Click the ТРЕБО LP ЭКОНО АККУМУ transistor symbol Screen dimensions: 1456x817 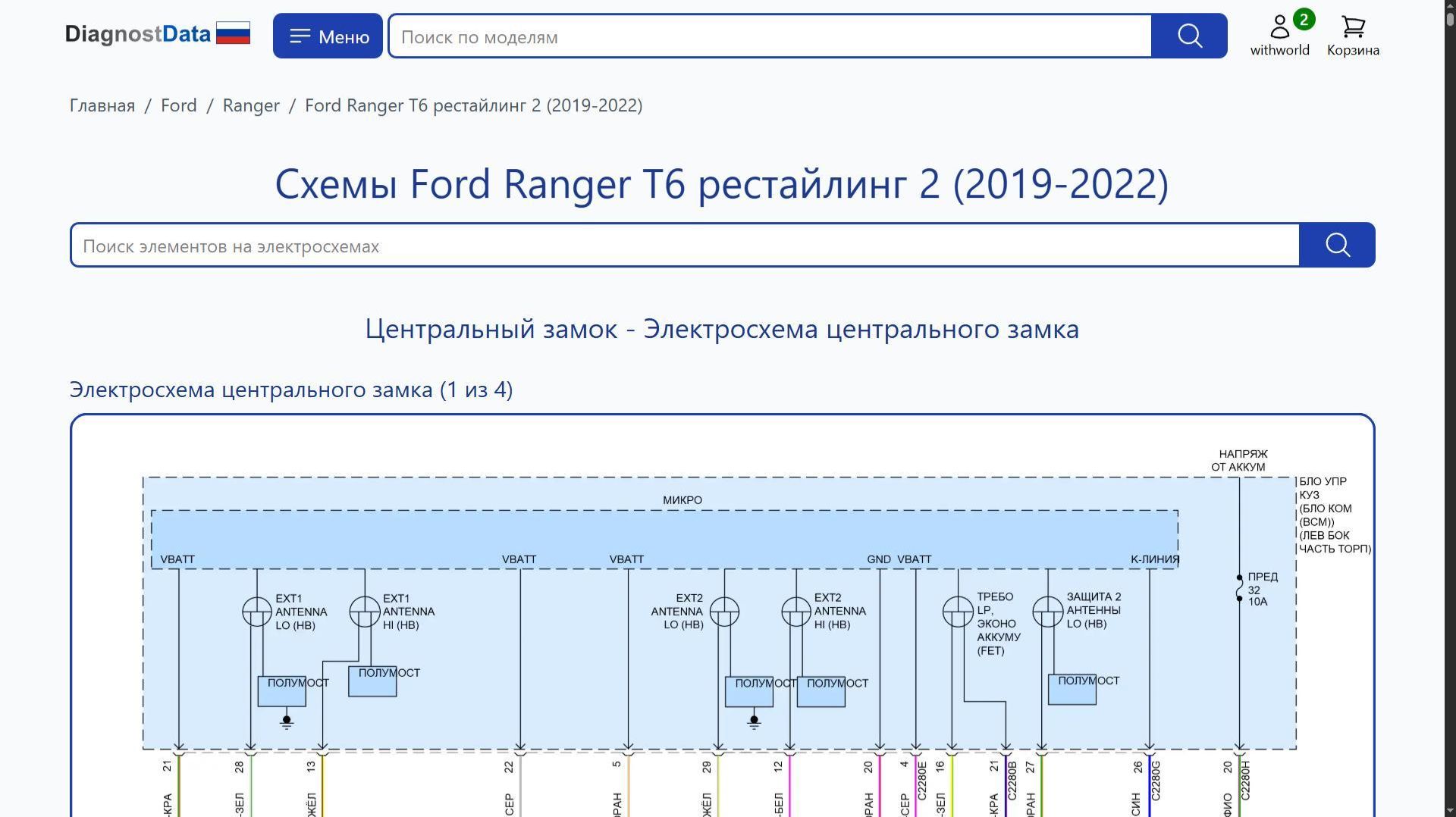pyautogui.click(x=958, y=612)
